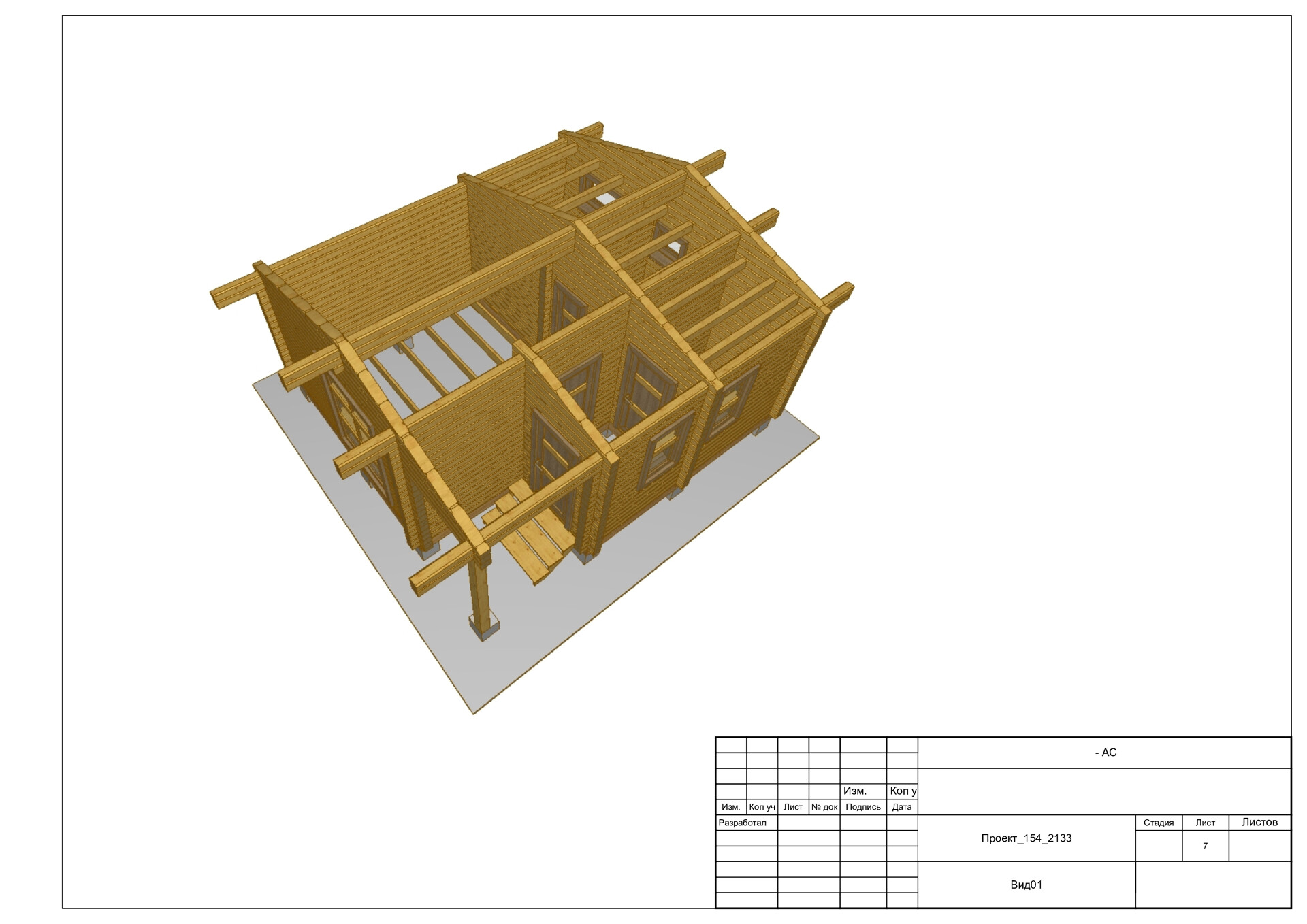Select the "Стадия" column header

click(x=1158, y=823)
